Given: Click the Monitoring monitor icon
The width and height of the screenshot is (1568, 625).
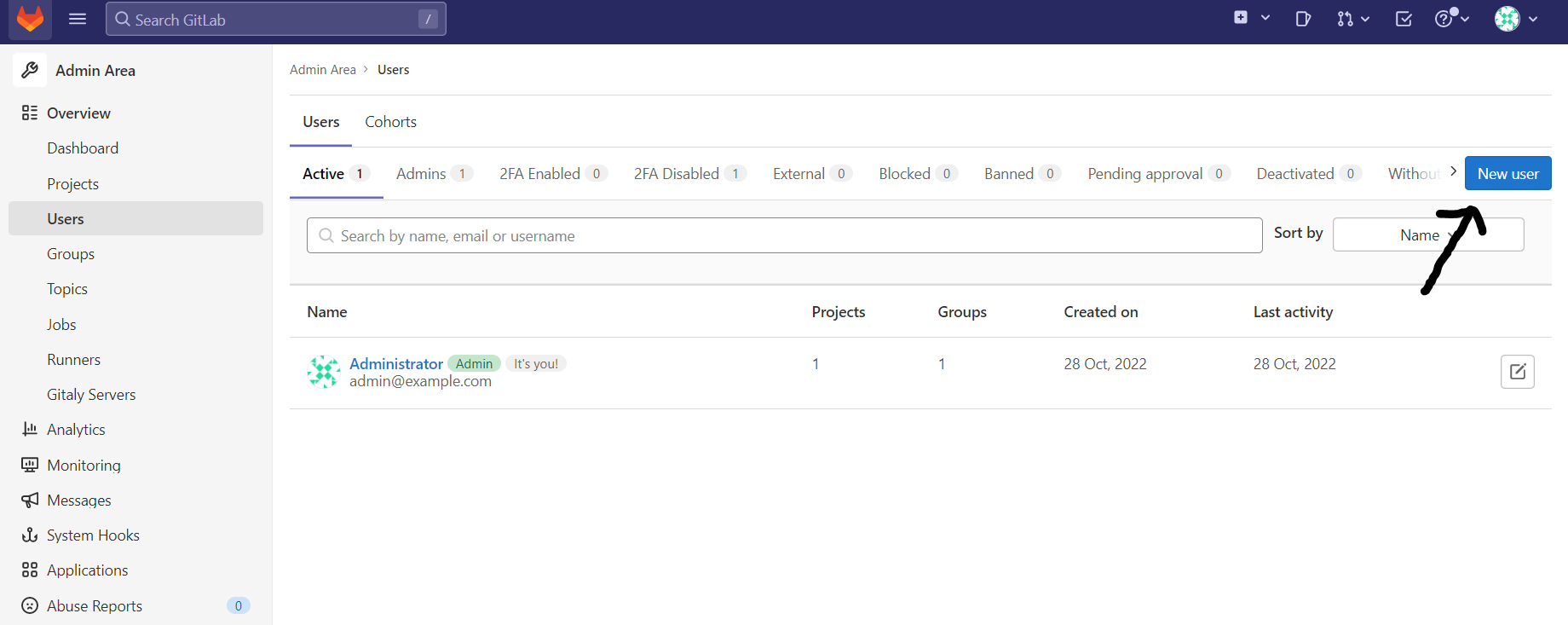Looking at the screenshot, I should pyautogui.click(x=30, y=465).
